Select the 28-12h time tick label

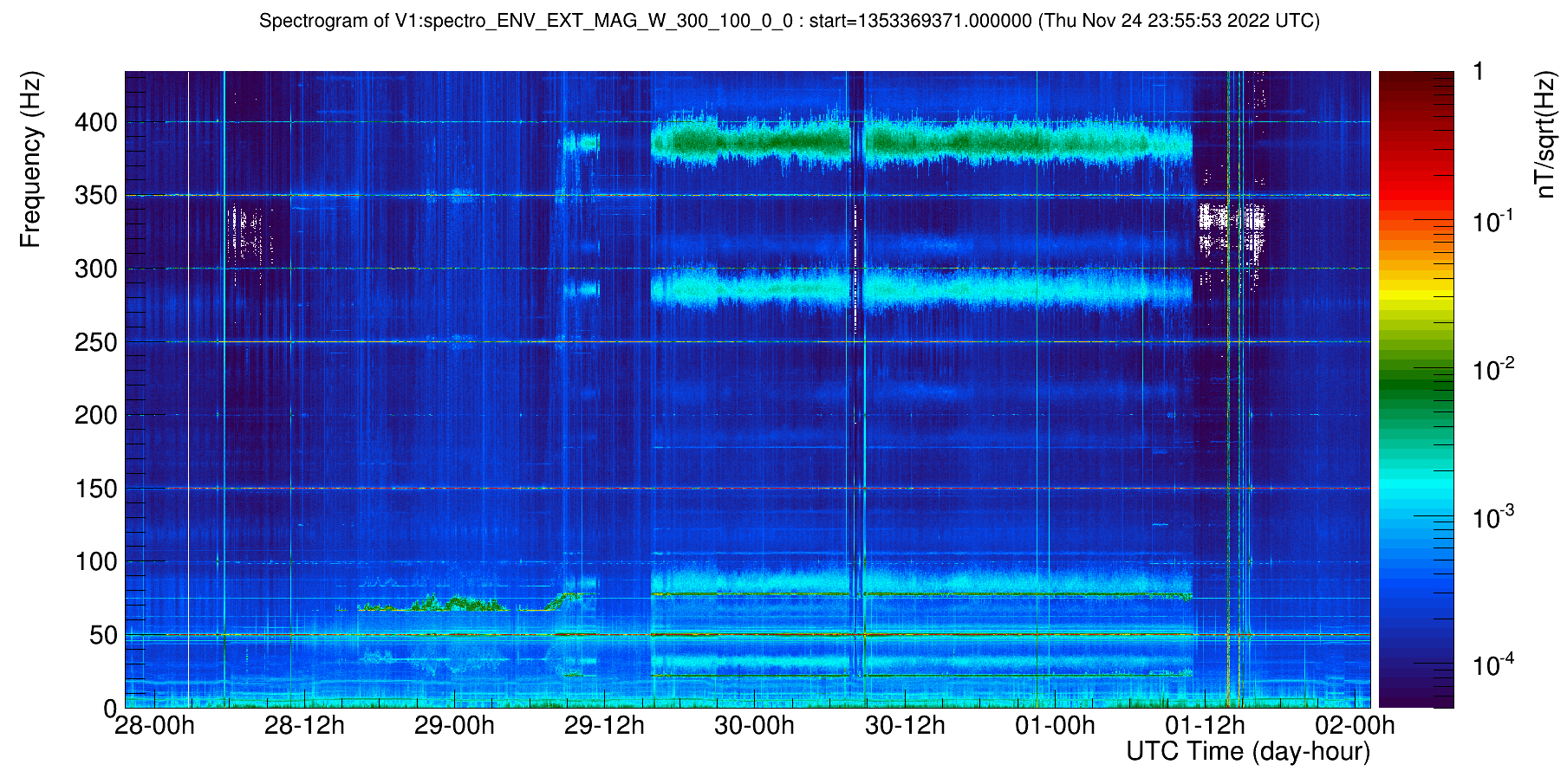pyautogui.click(x=304, y=725)
